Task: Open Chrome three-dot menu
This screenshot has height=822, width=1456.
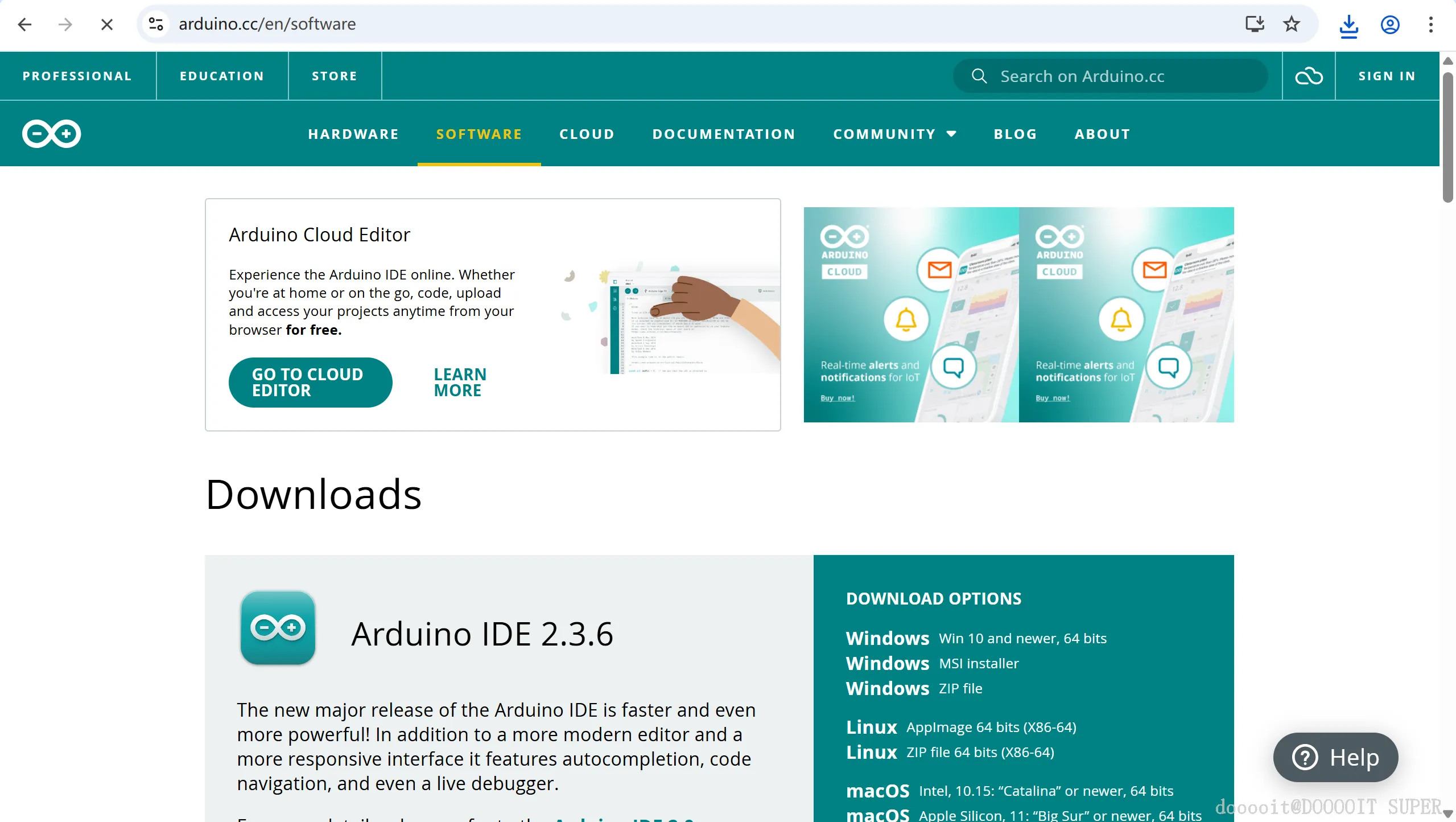Action: [1430, 24]
